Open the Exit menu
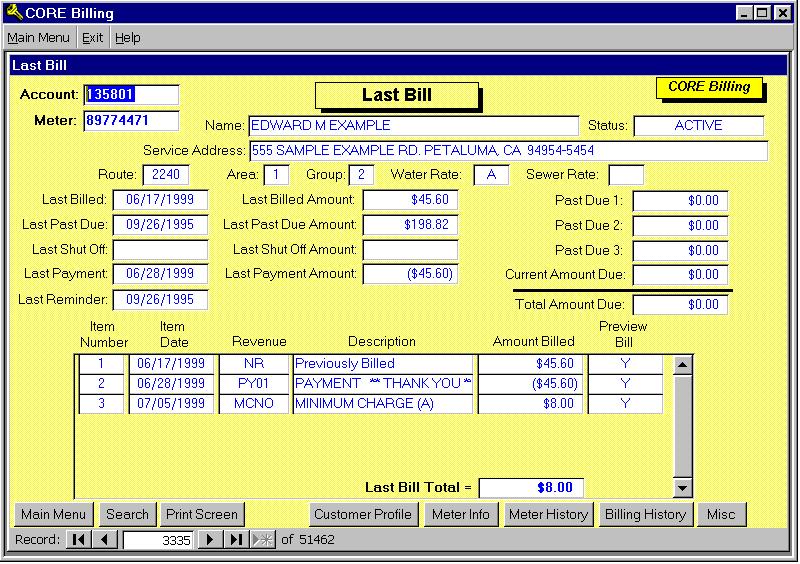The height and width of the screenshot is (564, 800). point(92,38)
